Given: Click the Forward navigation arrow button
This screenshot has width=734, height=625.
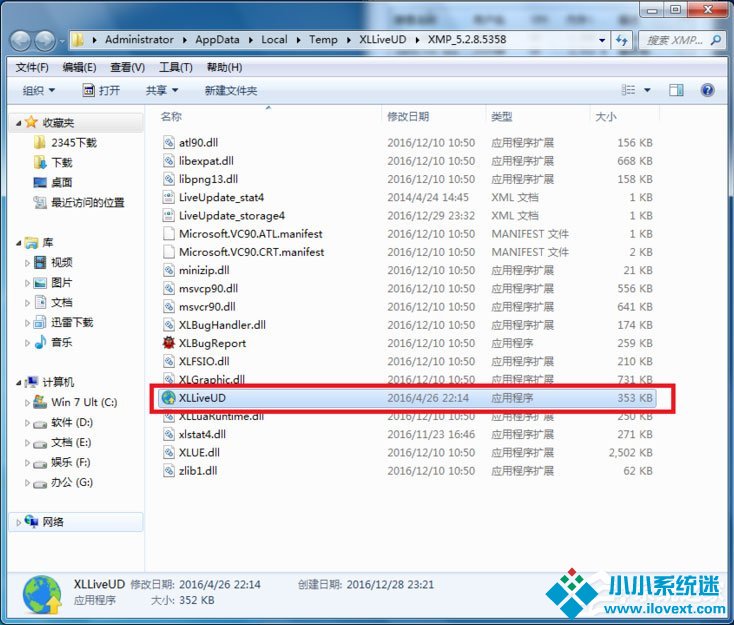Looking at the screenshot, I should [45, 41].
